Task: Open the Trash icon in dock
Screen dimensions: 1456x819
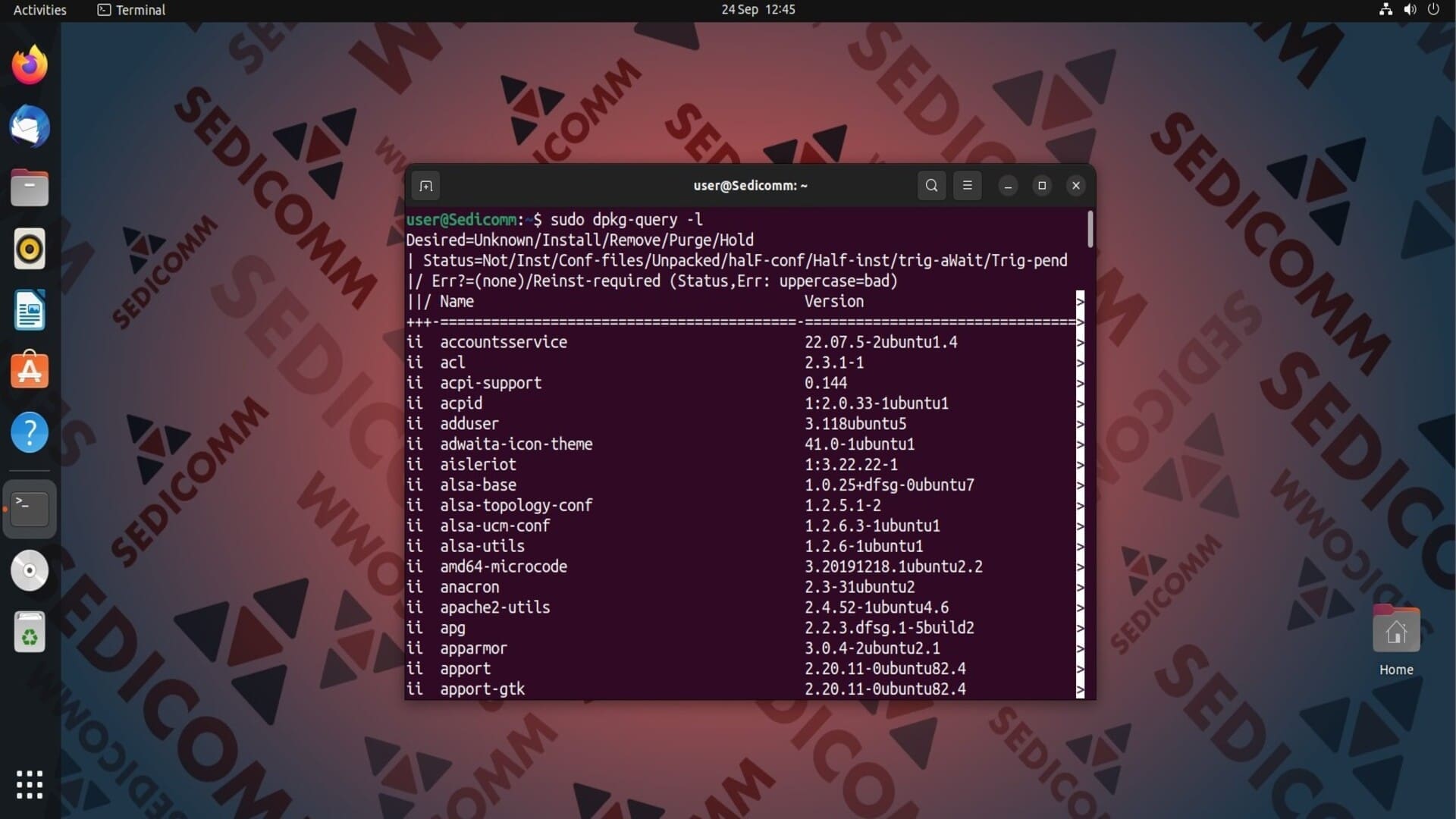Action: point(30,632)
